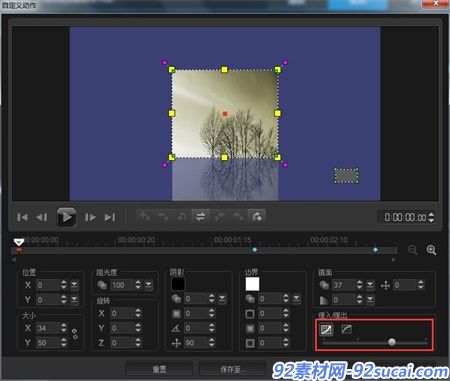The width and height of the screenshot is (450, 381).
Task: Select the red start keyframe on the timeline
Action: click(19, 250)
